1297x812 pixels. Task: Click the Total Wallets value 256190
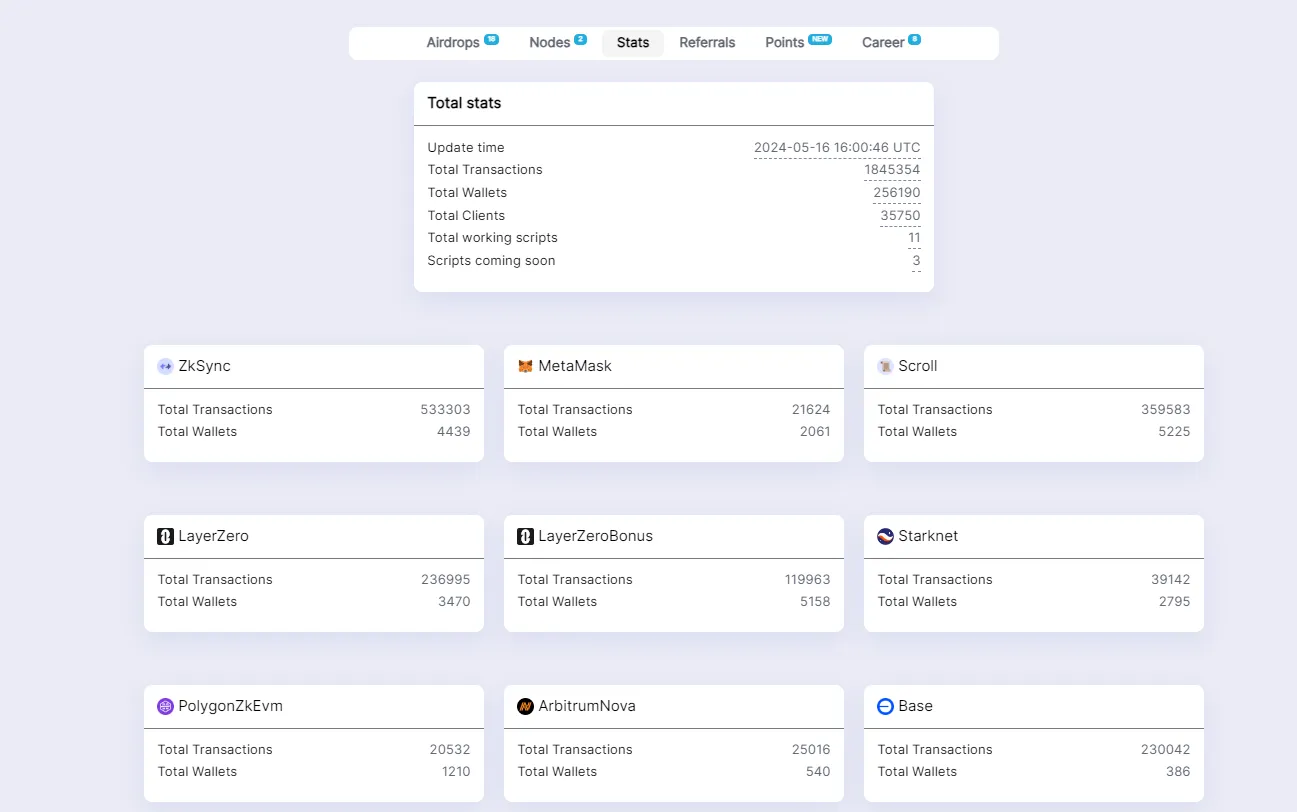pos(896,193)
